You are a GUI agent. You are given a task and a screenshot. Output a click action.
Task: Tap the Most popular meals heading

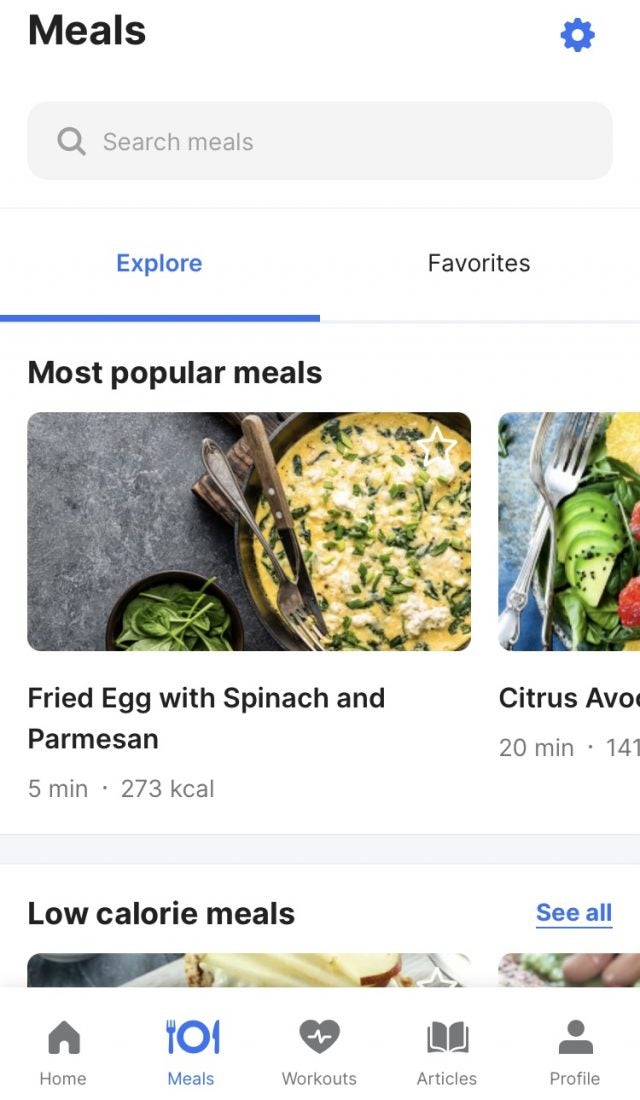pos(175,373)
